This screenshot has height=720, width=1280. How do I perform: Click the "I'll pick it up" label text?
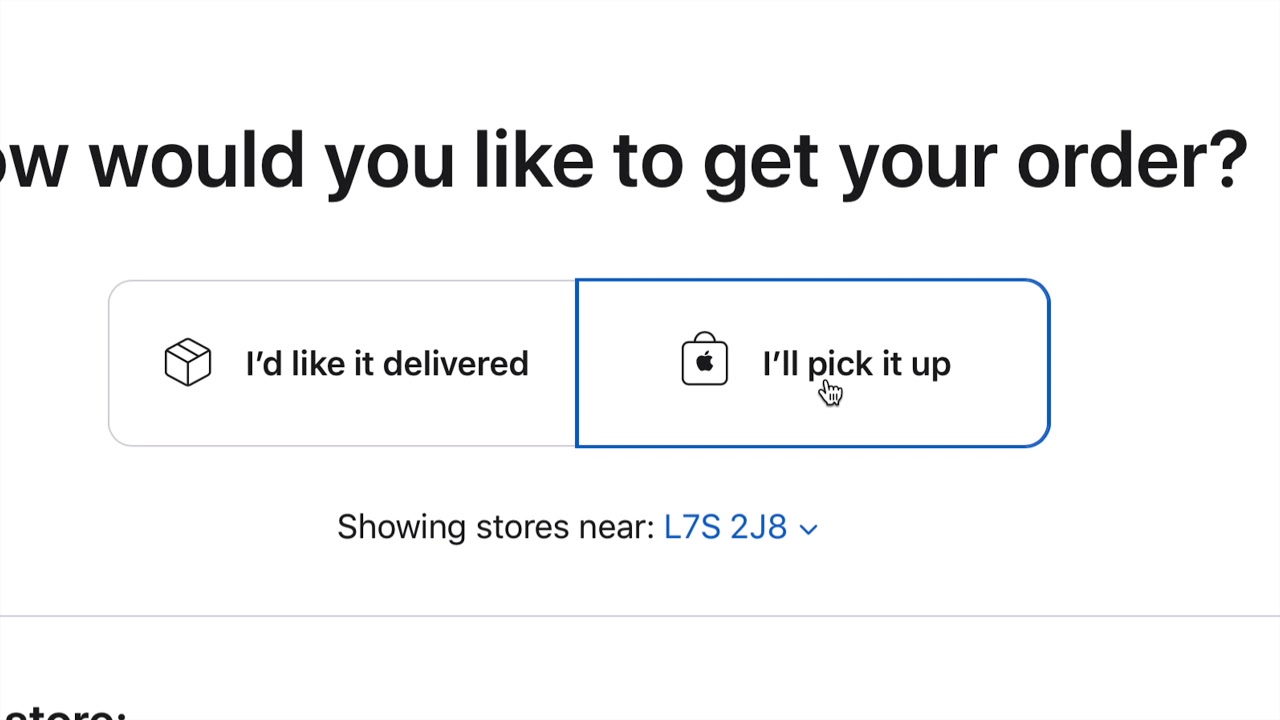coord(857,364)
